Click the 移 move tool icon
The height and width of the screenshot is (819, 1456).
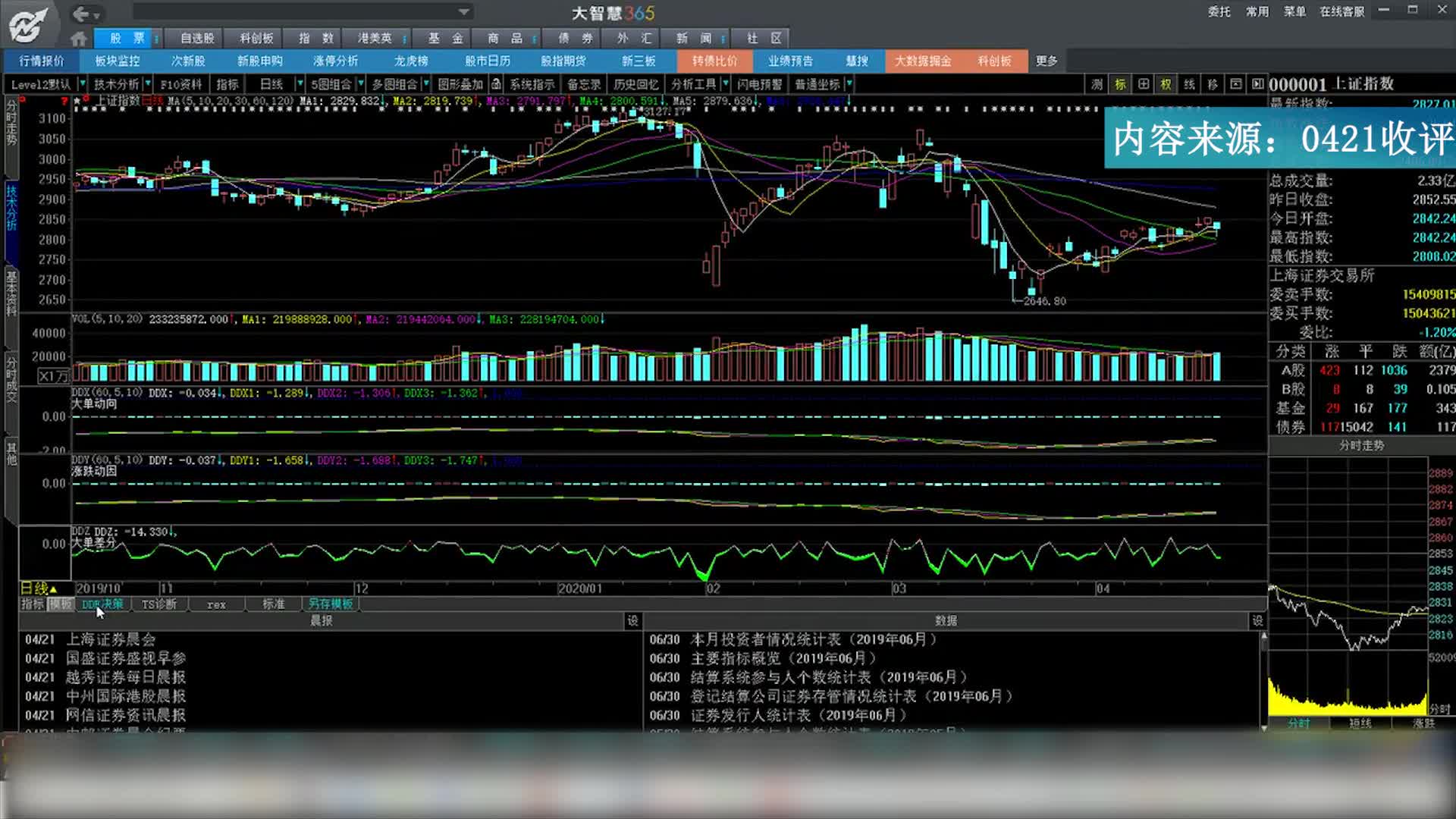point(1213,84)
